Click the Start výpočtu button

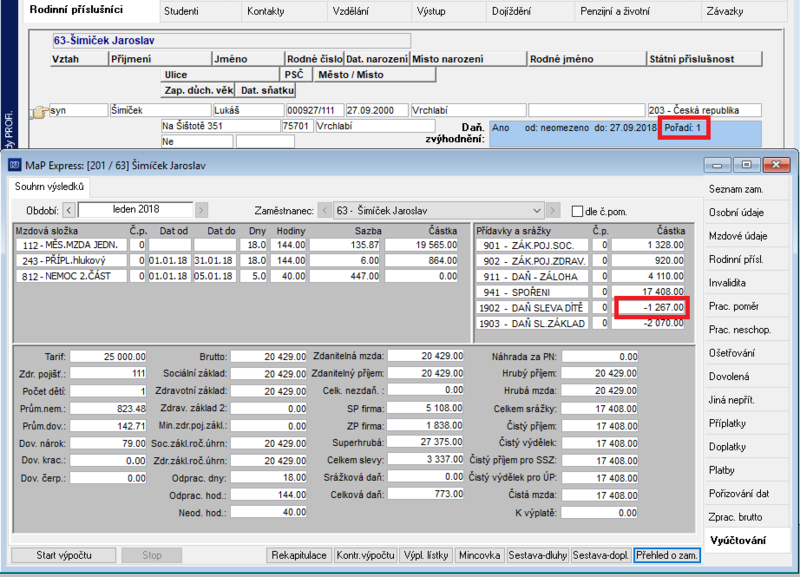(64, 555)
